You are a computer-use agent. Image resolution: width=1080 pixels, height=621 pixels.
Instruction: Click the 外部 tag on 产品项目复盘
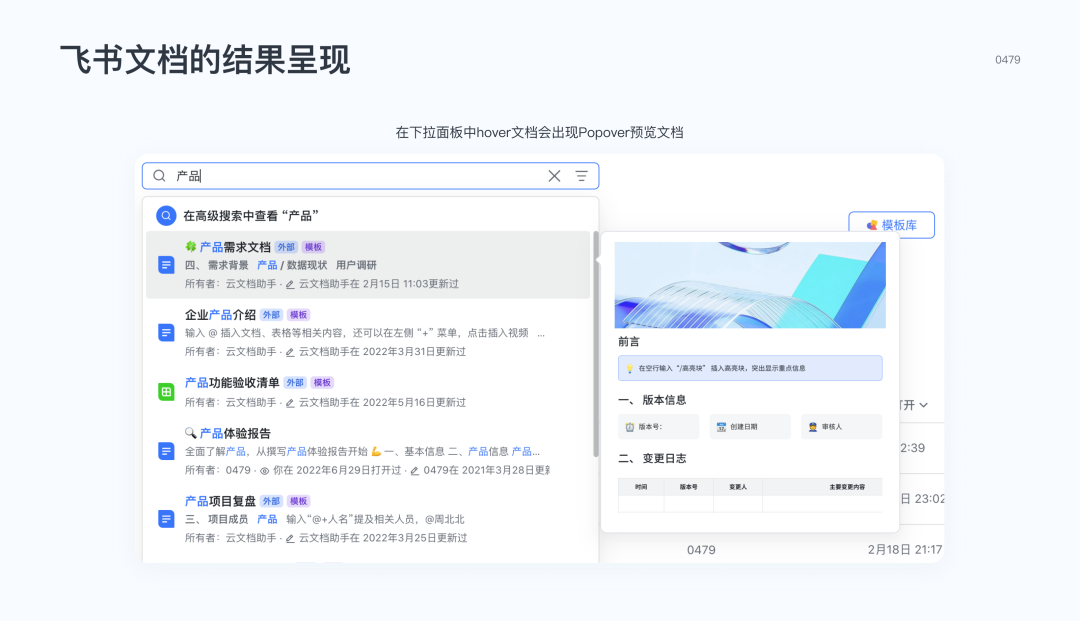[271, 501]
